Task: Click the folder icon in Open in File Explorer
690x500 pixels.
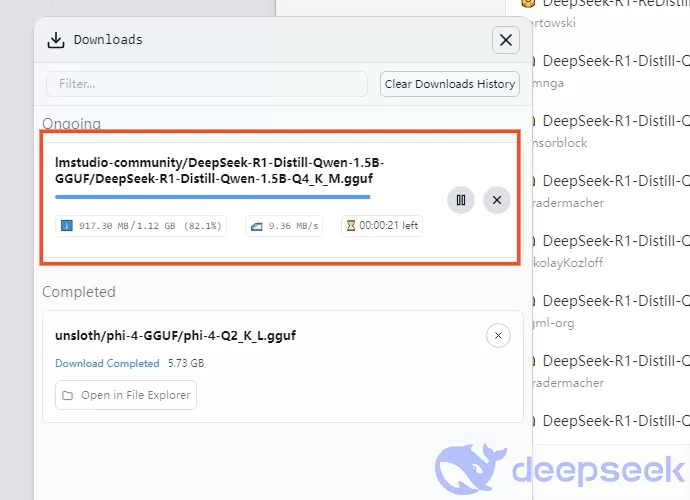Action: (67, 395)
